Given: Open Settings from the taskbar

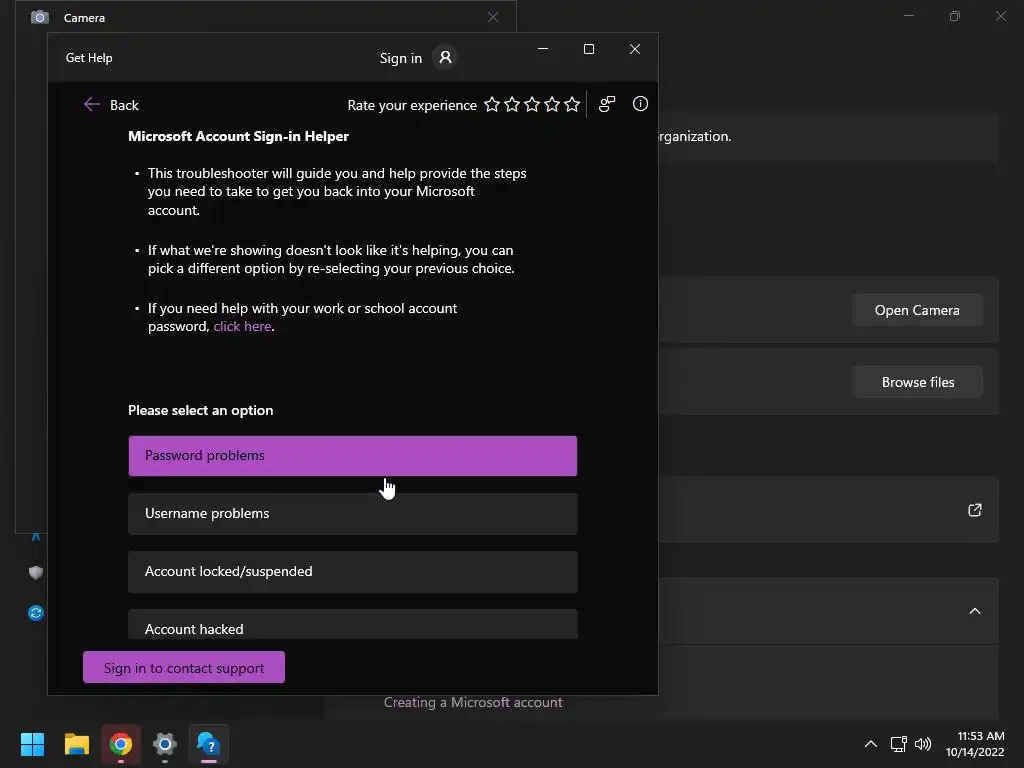Looking at the screenshot, I should click(165, 744).
